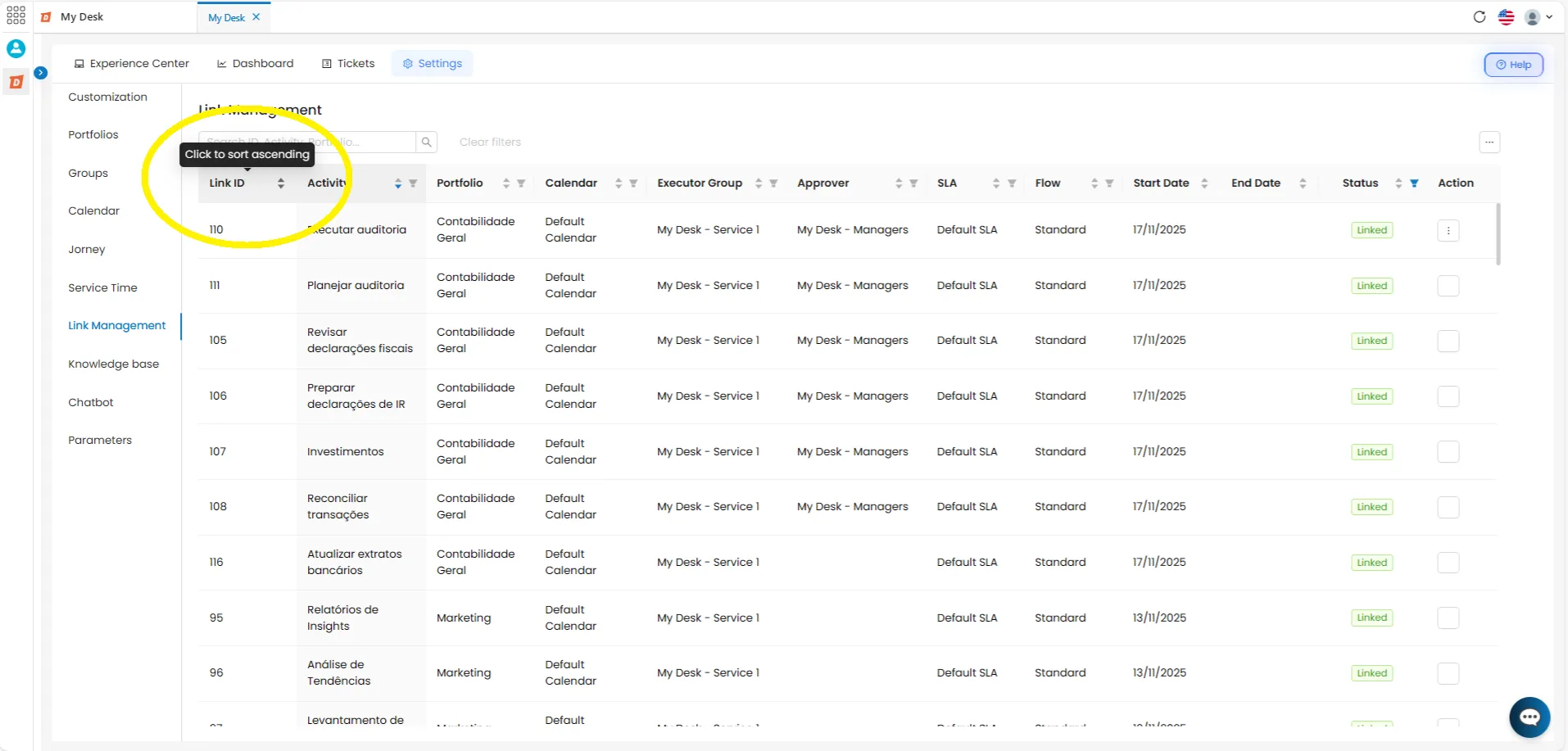This screenshot has height=751, width=1568.
Task: Open the apps grid launcher icon
Action: click(16, 16)
